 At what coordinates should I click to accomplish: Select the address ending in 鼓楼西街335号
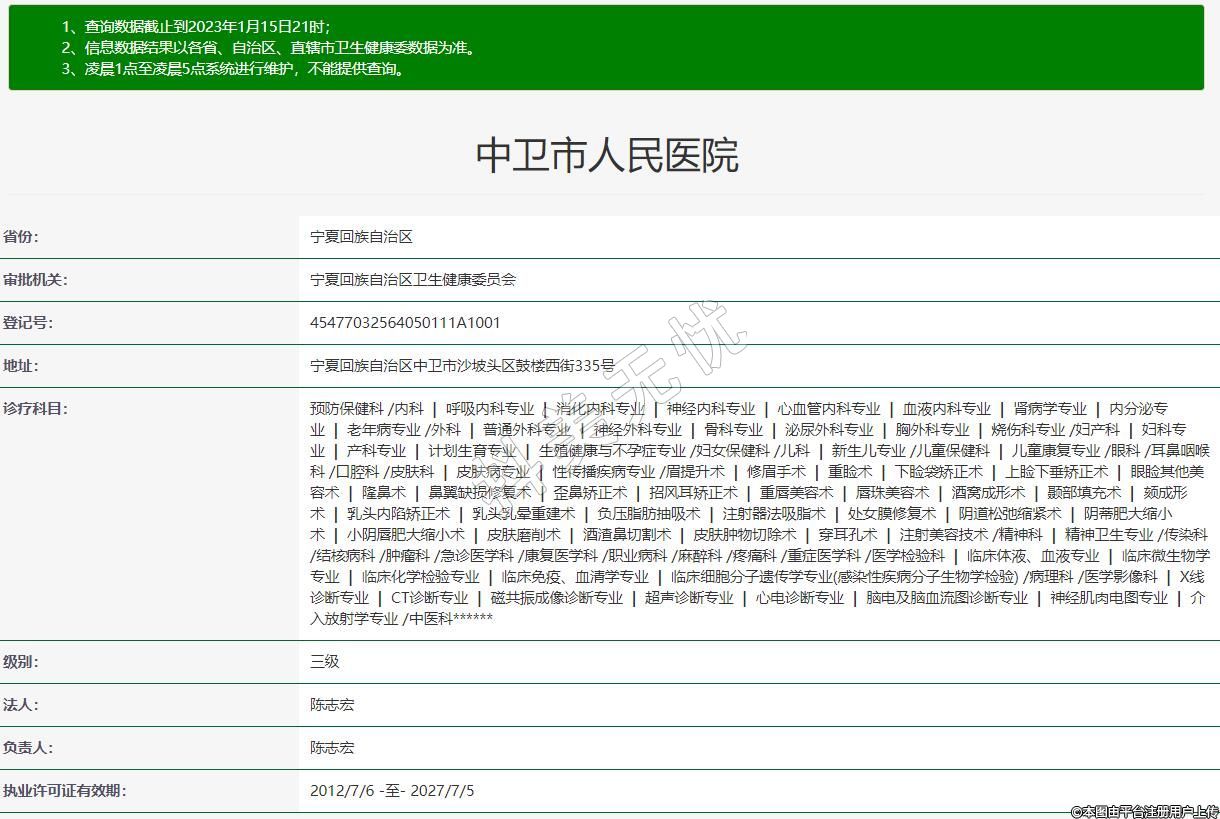462,366
